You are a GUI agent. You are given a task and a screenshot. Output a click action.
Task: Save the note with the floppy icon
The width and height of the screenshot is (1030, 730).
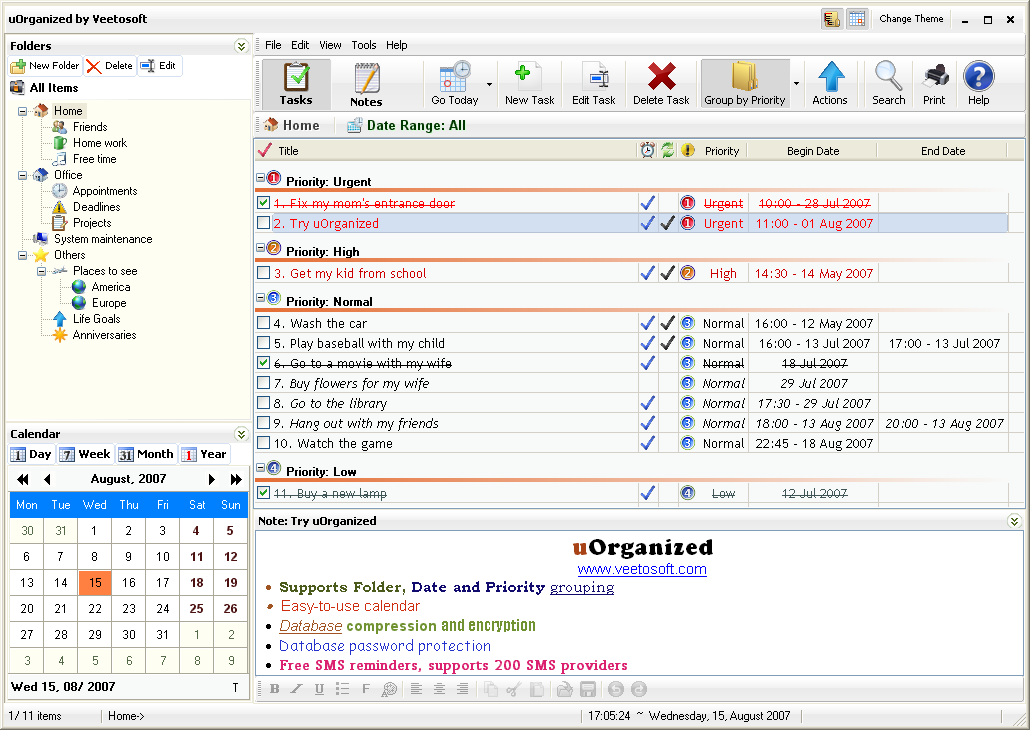588,689
